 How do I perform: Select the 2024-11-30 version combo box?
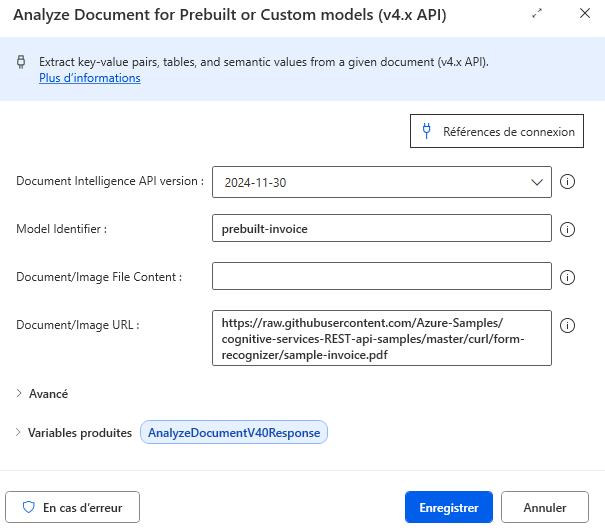[x=382, y=182]
